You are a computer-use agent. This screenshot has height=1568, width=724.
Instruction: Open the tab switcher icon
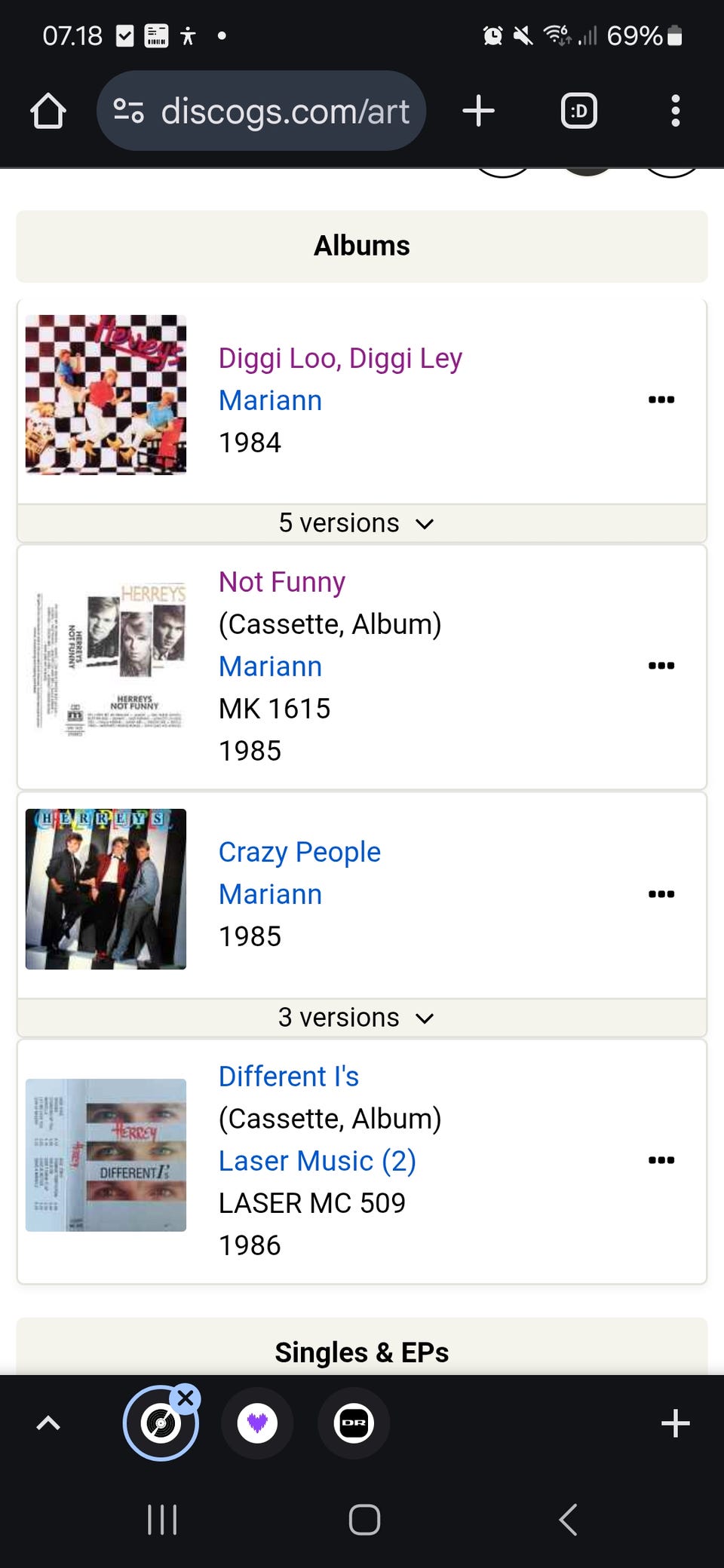[578, 111]
